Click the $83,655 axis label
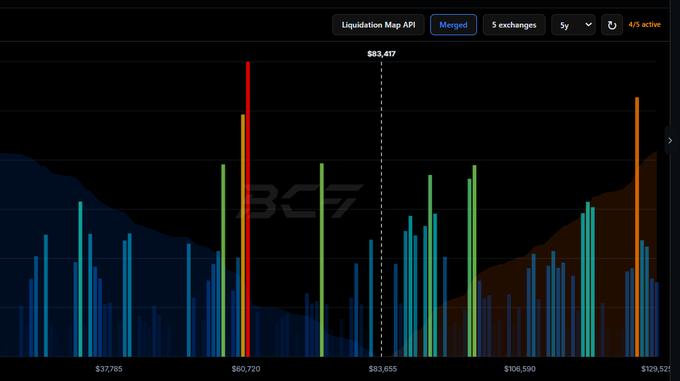The width and height of the screenshot is (680, 381). [382, 369]
